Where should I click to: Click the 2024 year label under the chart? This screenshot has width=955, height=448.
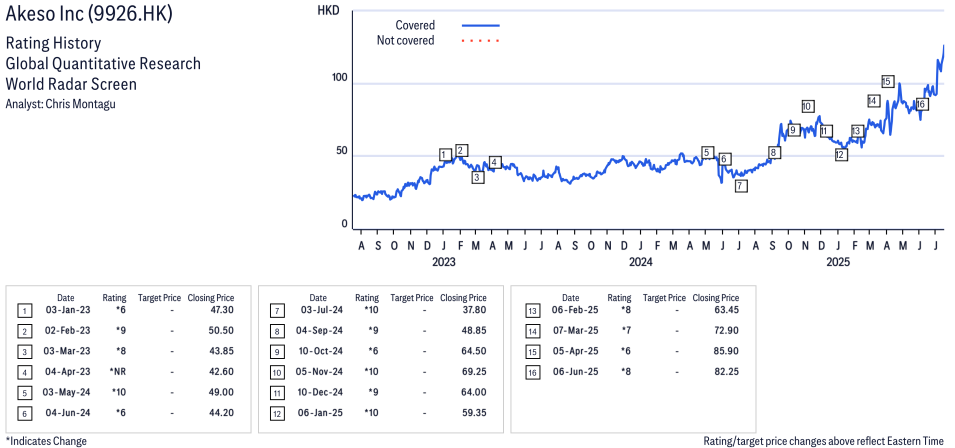640,262
